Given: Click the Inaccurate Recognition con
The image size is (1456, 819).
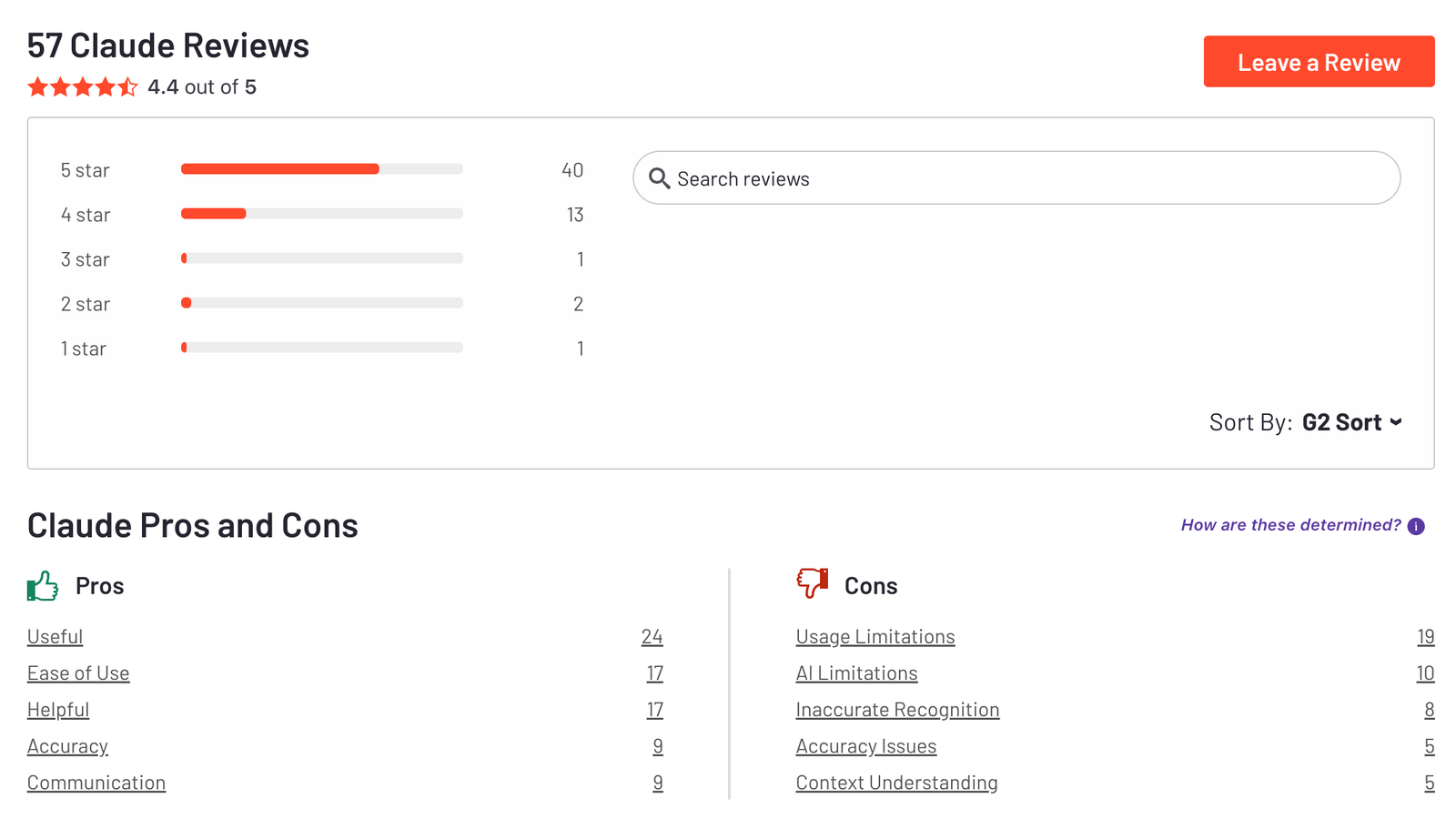Looking at the screenshot, I should click(897, 710).
